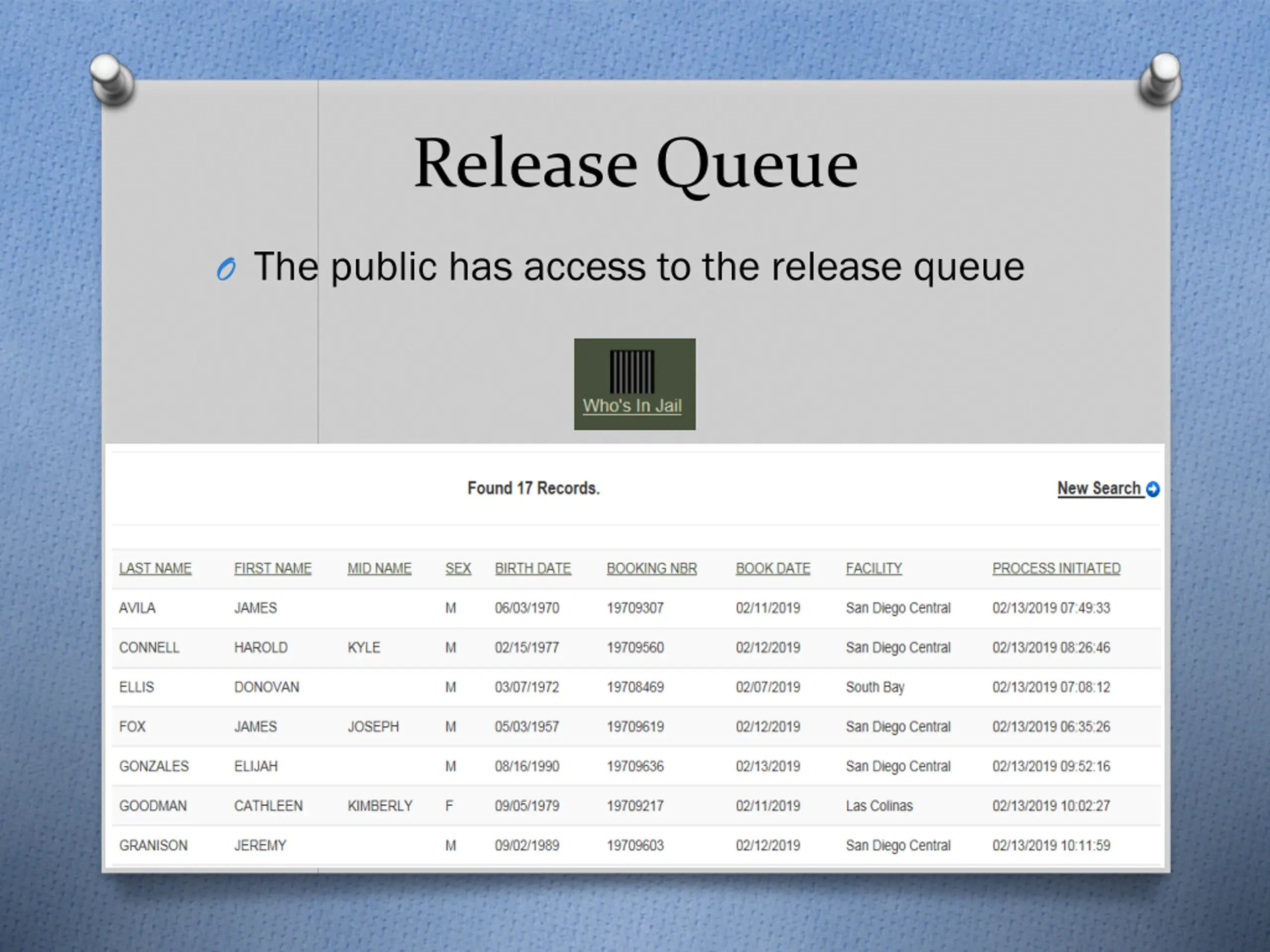Screen dimensions: 1270x952
Task: Click first name CATHLEEN
Action: 268,806
